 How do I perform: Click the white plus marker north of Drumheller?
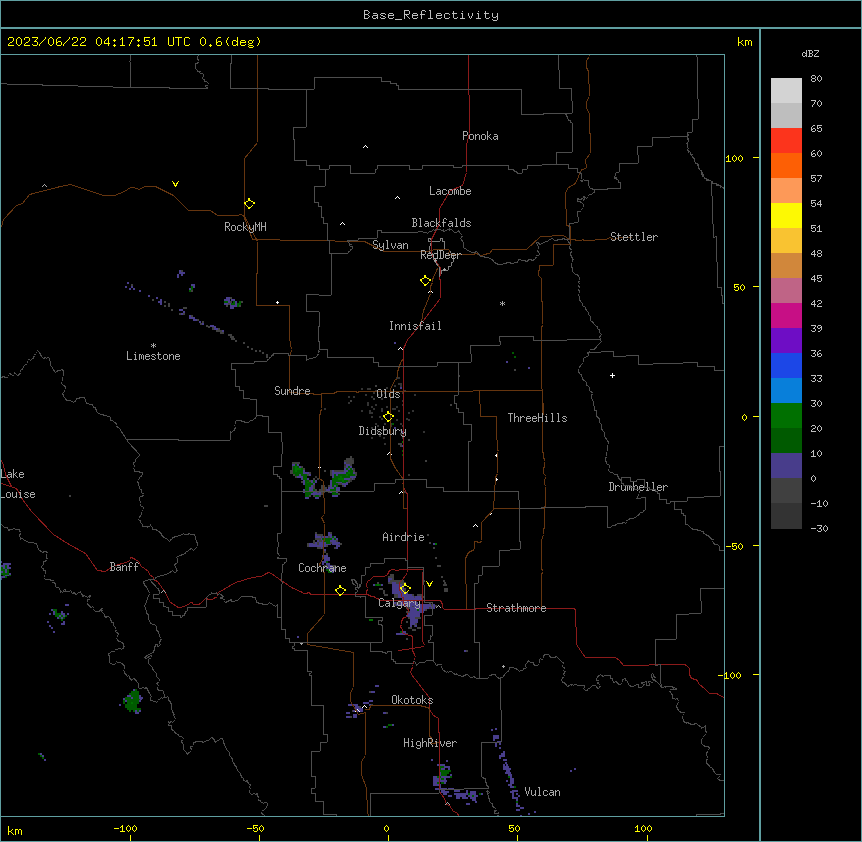[x=612, y=375]
